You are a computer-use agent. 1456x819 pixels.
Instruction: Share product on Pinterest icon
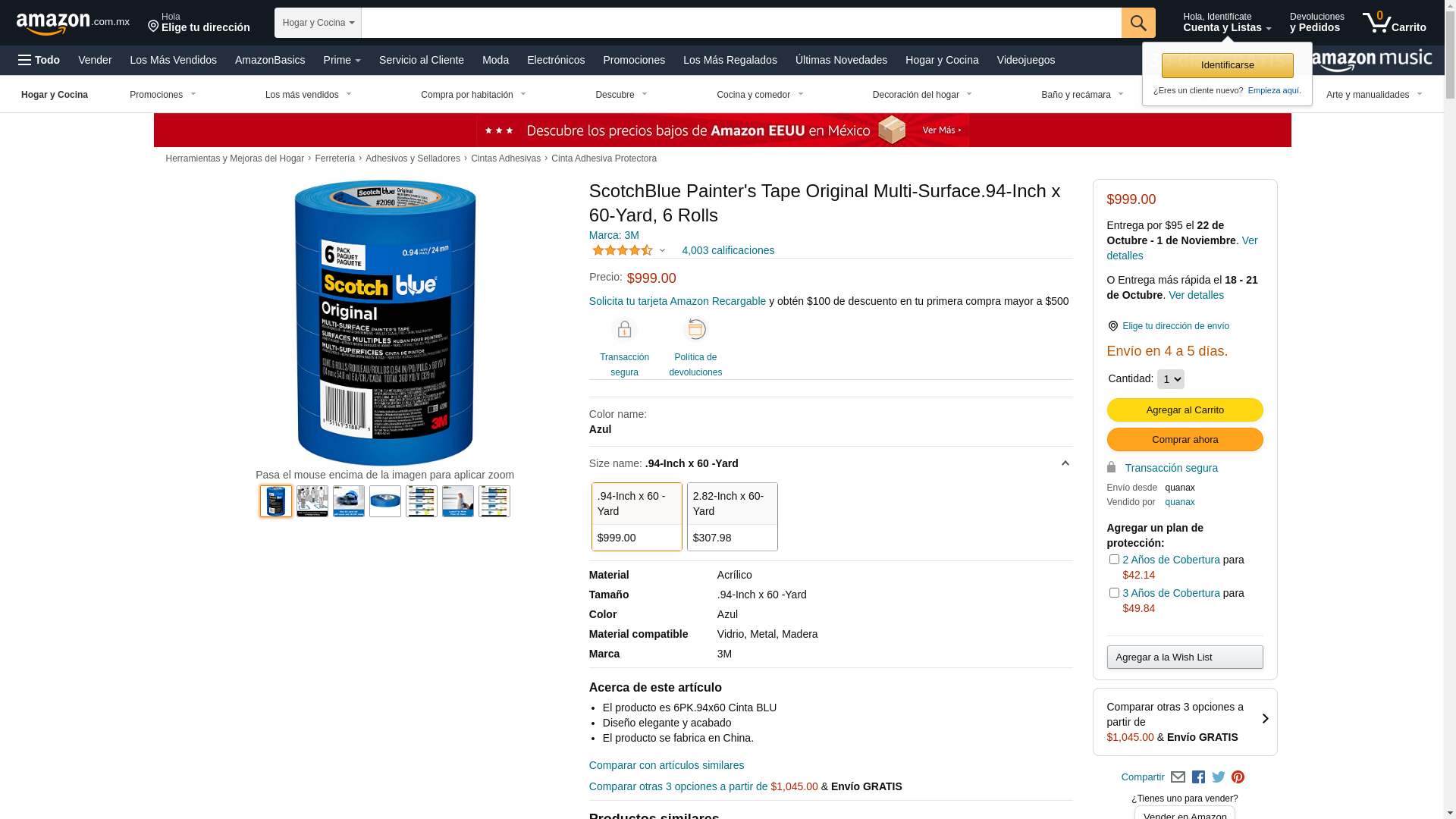click(1238, 777)
